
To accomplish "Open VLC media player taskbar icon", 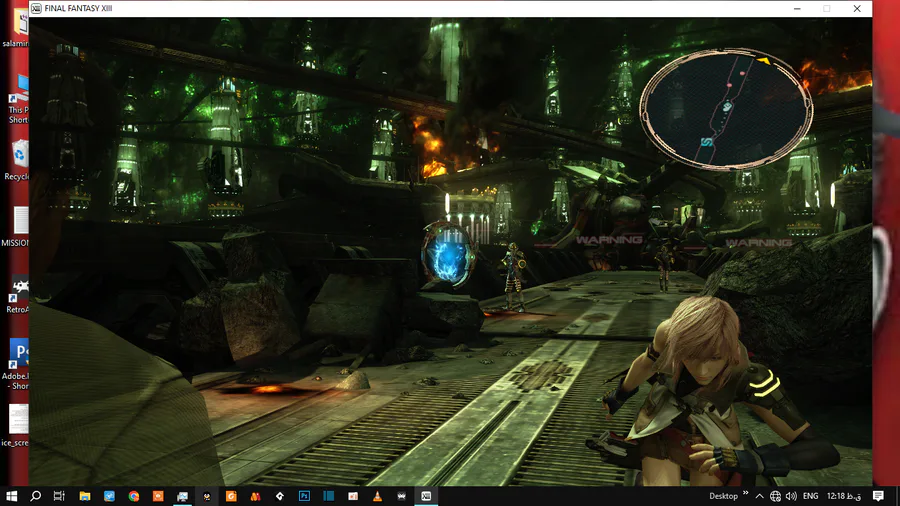I will [x=377, y=496].
